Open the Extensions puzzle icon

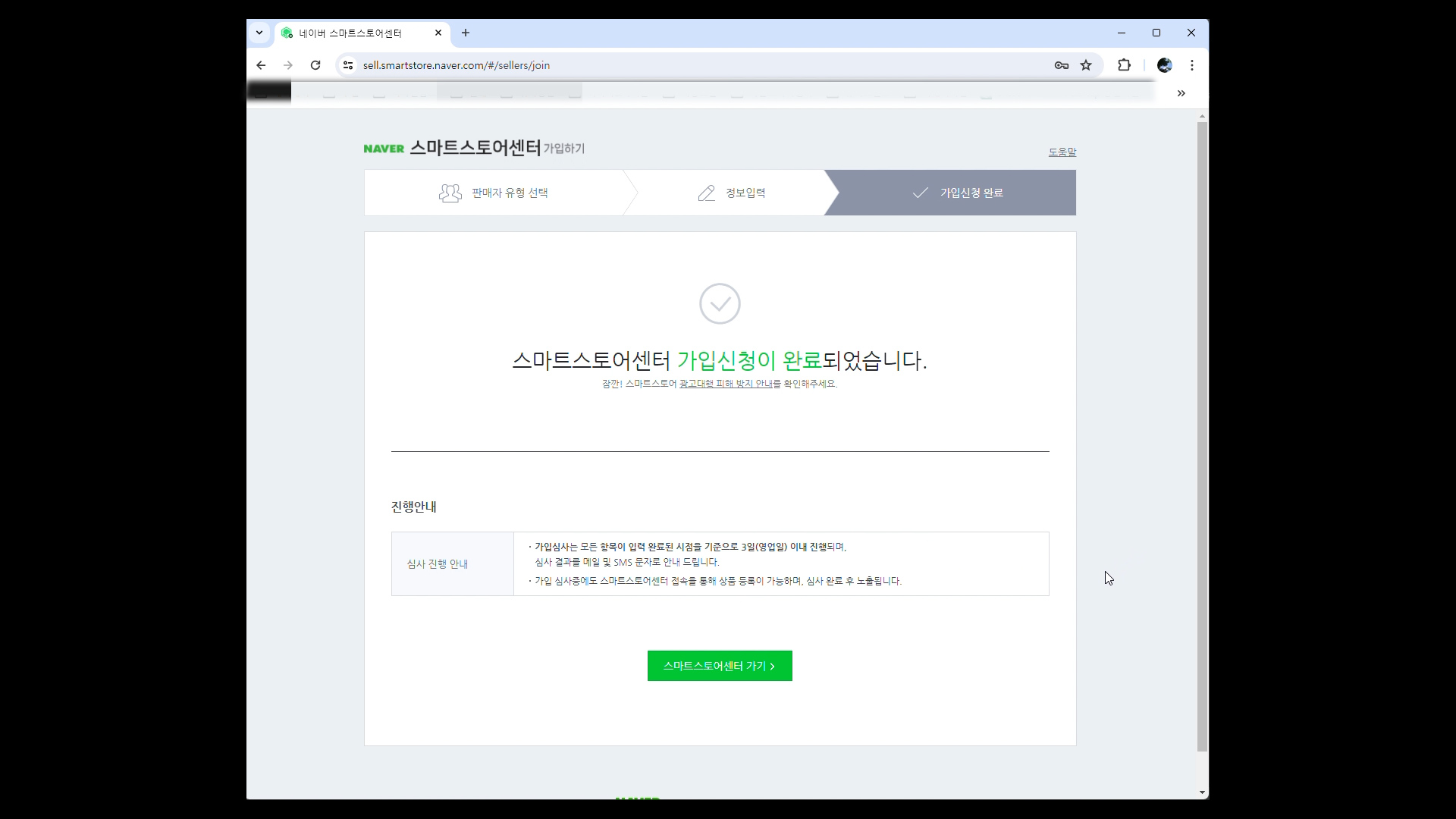point(1124,65)
